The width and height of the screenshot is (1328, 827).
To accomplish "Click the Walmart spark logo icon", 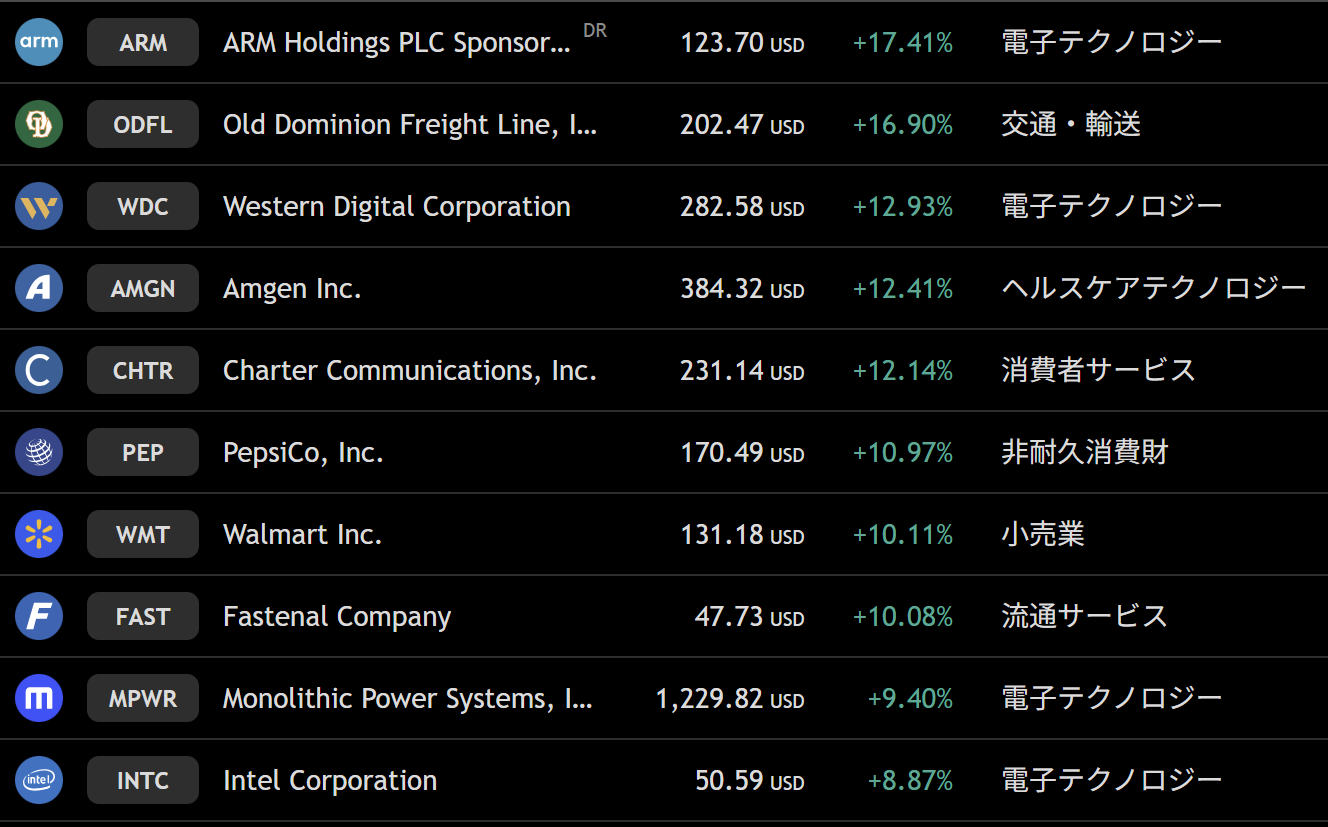I will point(39,534).
